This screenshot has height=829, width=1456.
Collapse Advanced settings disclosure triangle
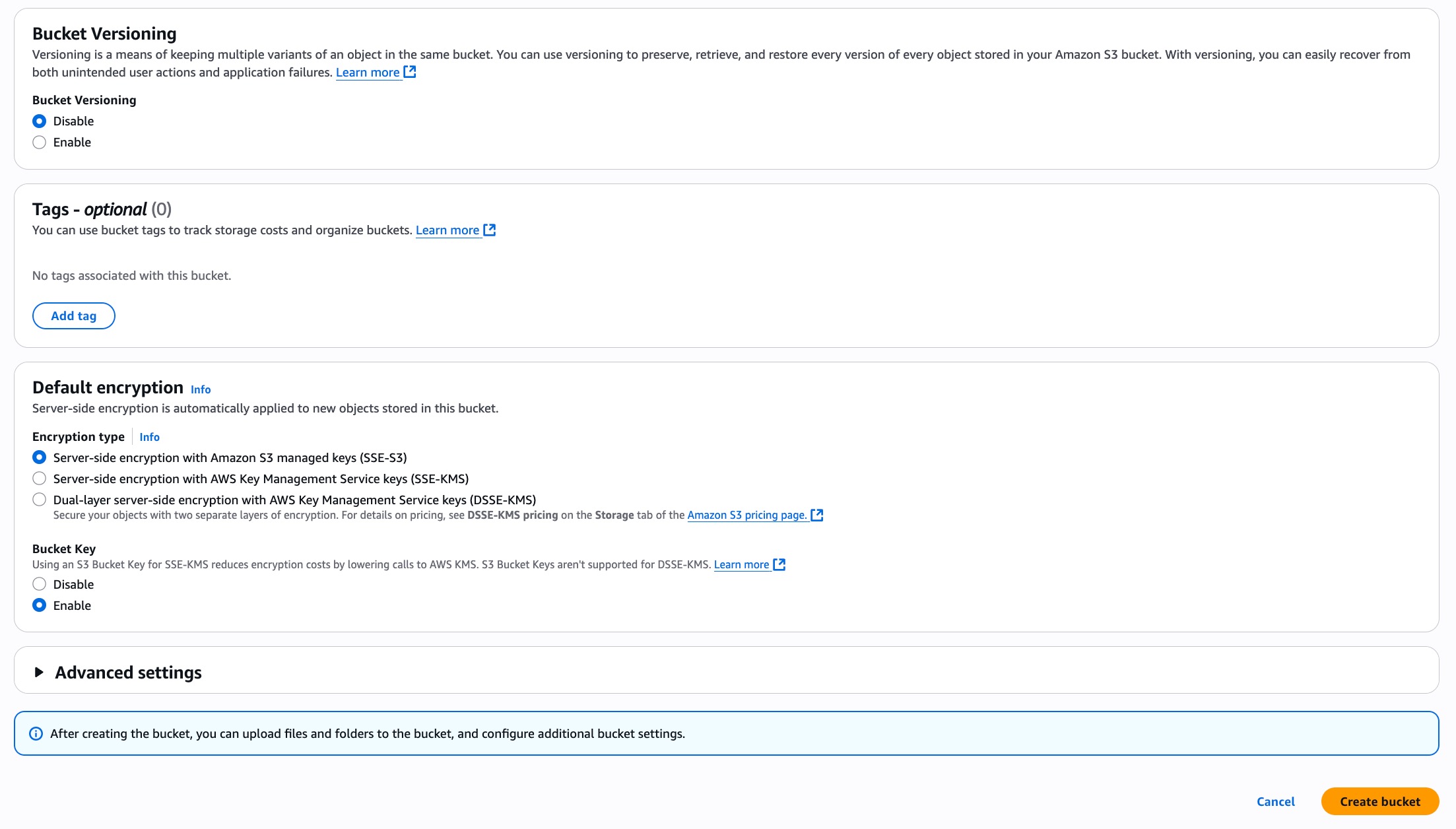point(39,672)
